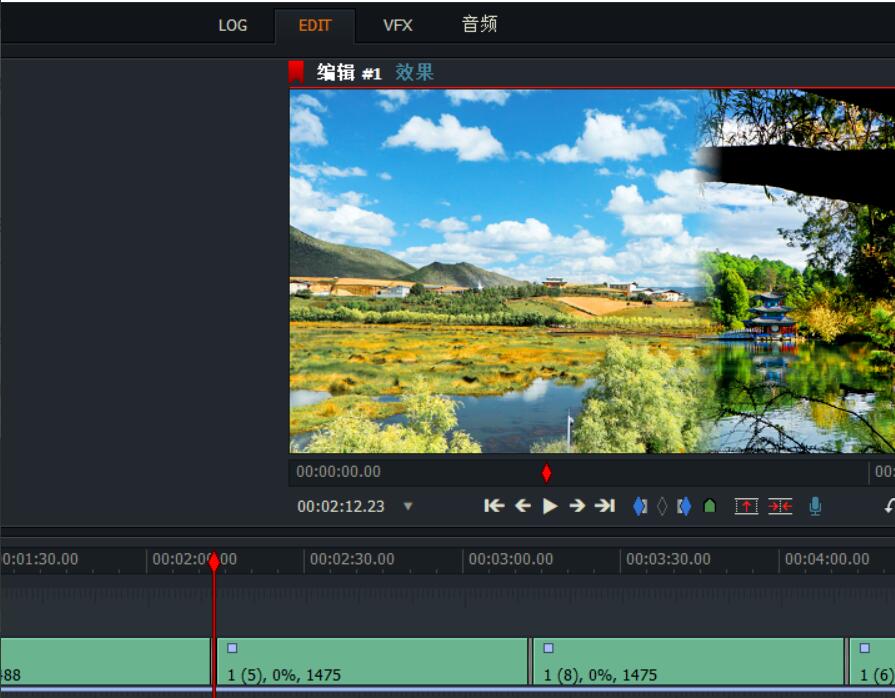Open the dropdown next to timecode 00:02:12.23
Viewport: 895px width, 698px height.
point(408,506)
